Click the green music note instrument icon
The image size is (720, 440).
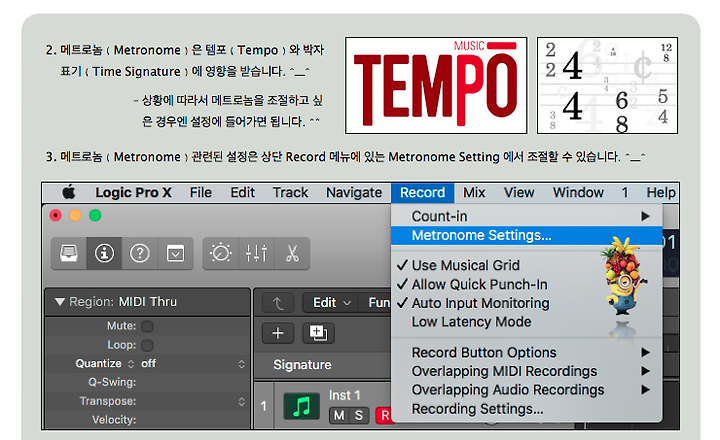coord(302,406)
